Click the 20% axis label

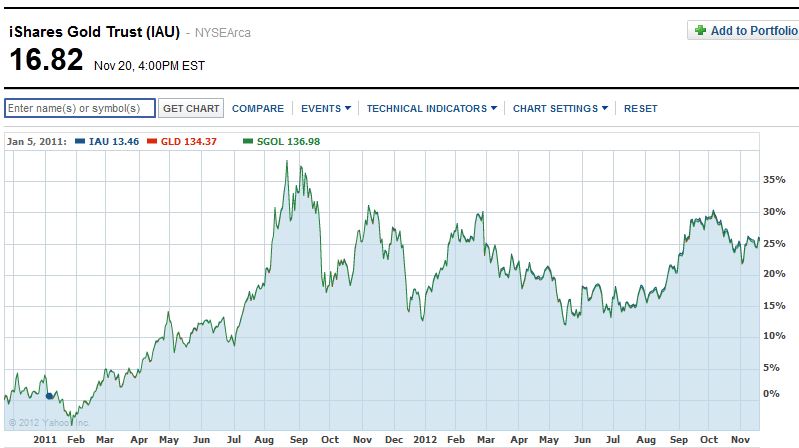click(774, 274)
